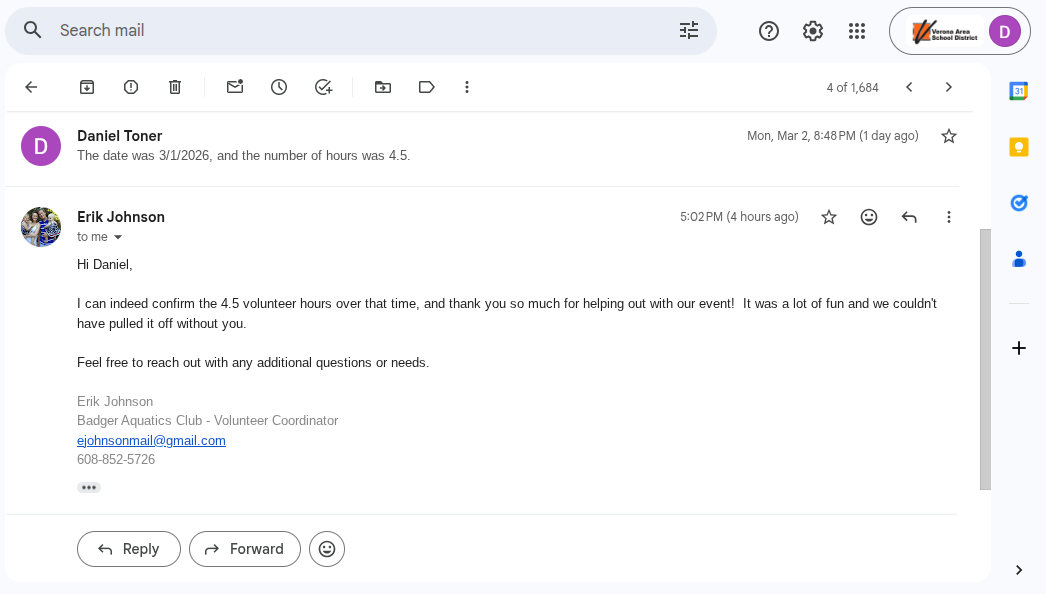Image resolution: width=1046 pixels, height=594 pixels.
Task: Report this email as spam
Action: pyautogui.click(x=131, y=87)
